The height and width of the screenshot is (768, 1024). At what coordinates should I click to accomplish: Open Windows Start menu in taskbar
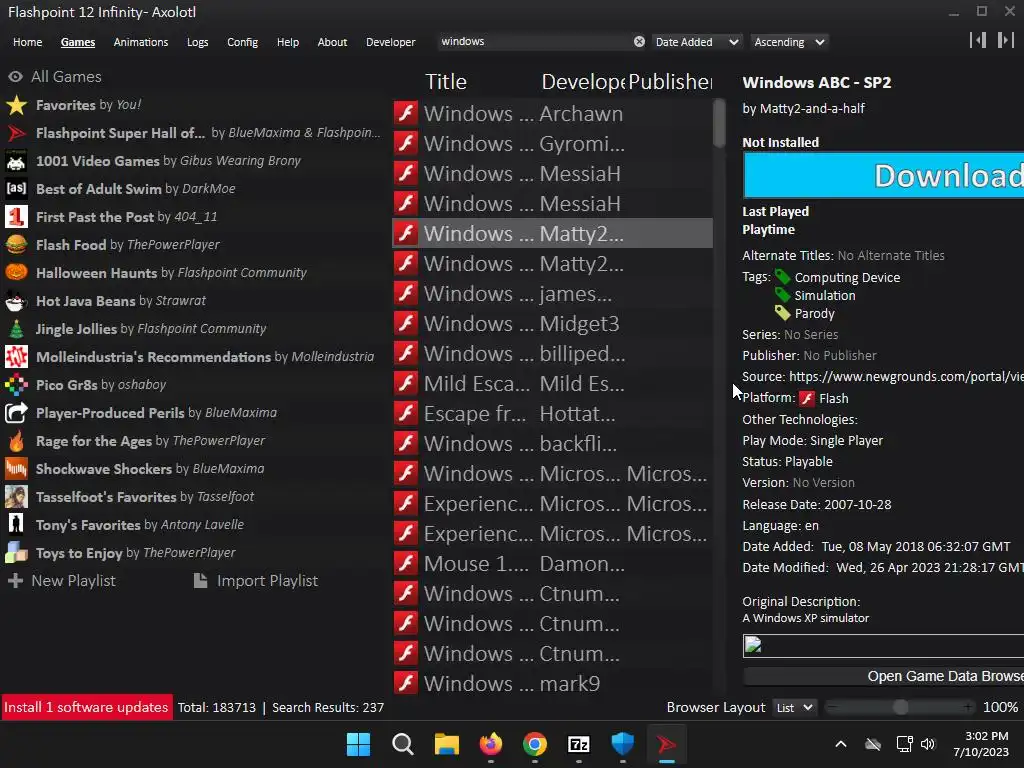coord(358,744)
